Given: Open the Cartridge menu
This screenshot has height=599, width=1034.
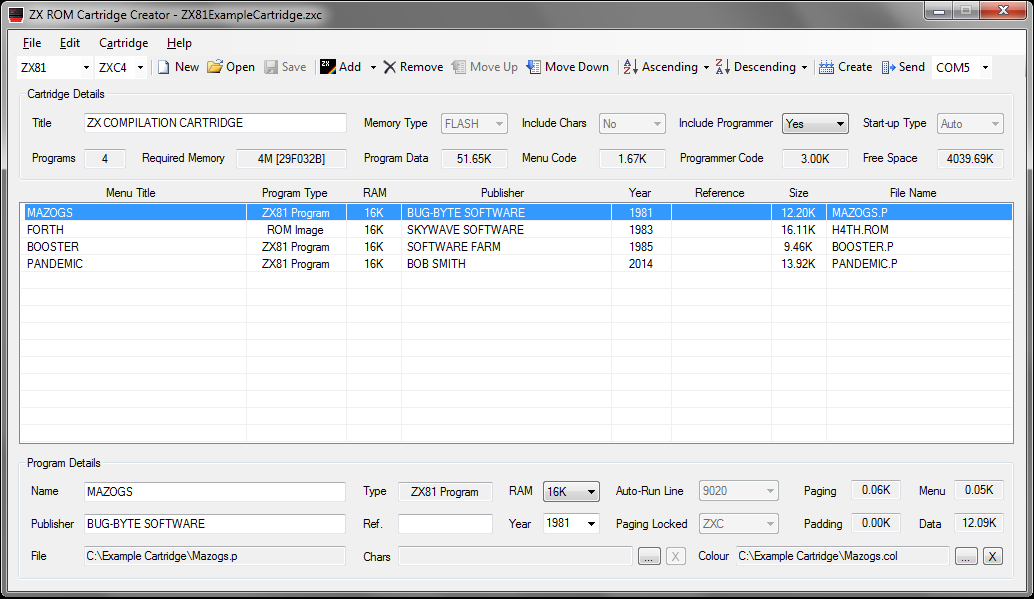Looking at the screenshot, I should click(123, 43).
